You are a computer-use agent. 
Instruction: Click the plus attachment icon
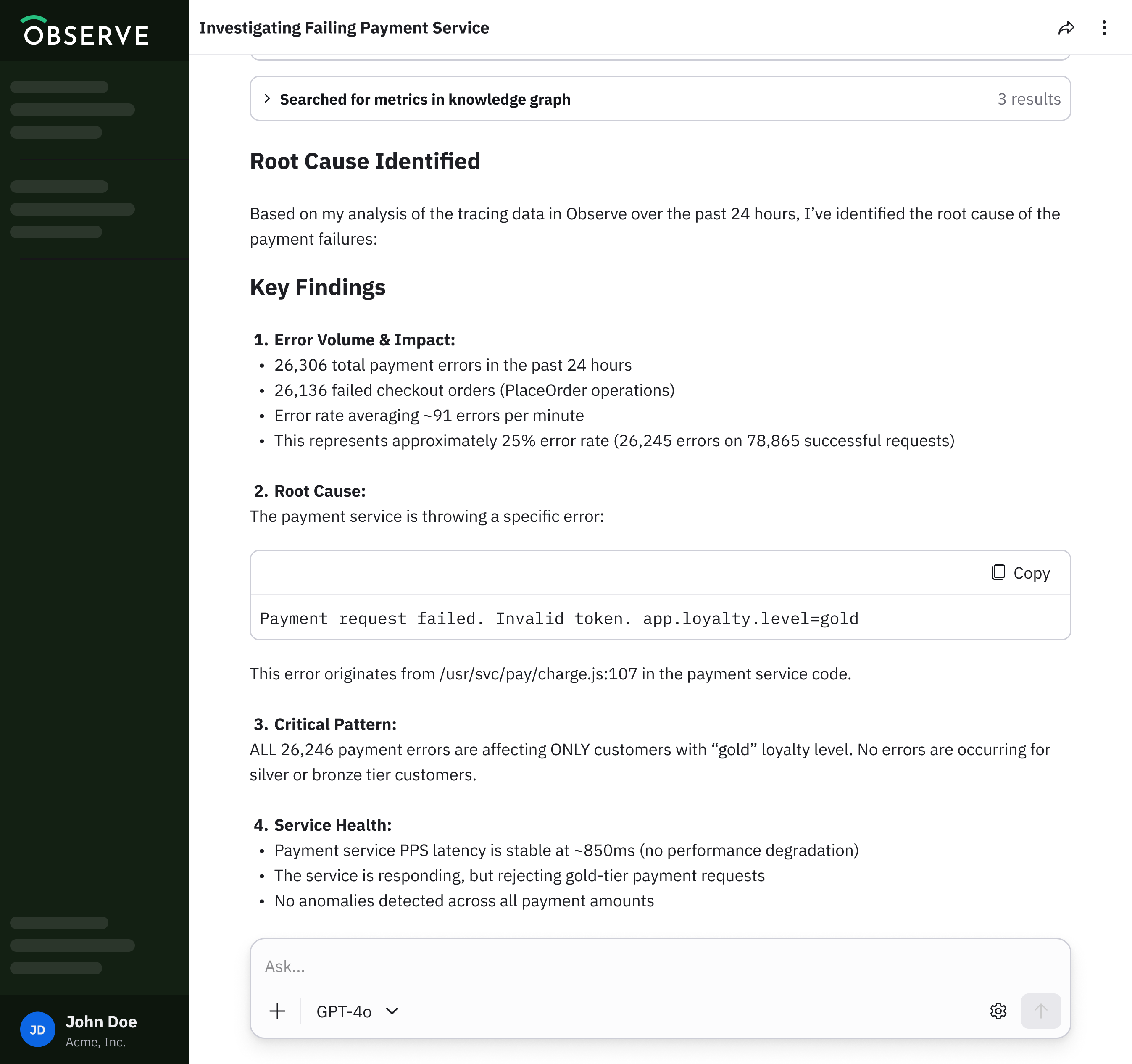coord(277,1011)
